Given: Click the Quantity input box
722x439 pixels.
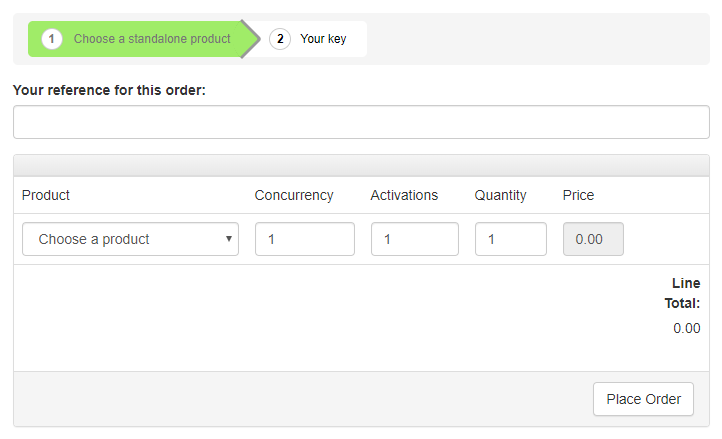Looking at the screenshot, I should 510,239.
